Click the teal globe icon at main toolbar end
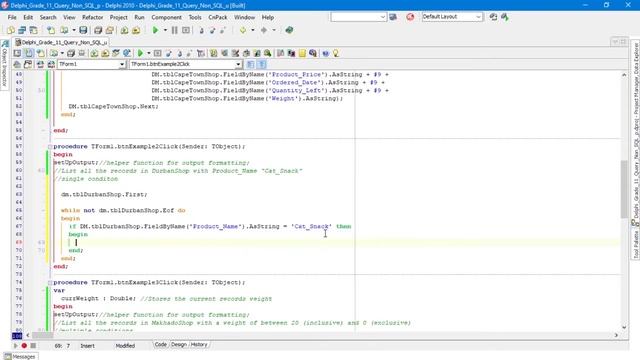The image size is (640, 360). 289,30
